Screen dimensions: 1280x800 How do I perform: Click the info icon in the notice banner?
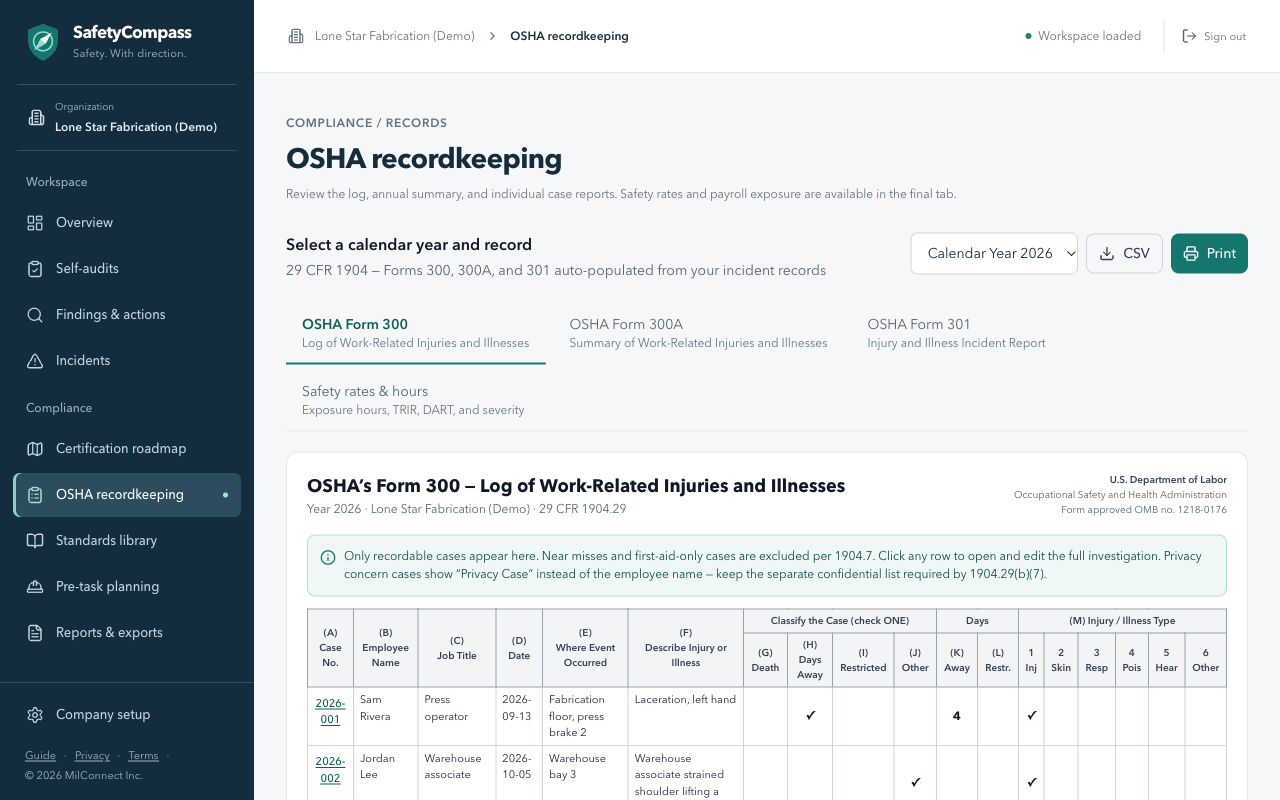[328, 557]
